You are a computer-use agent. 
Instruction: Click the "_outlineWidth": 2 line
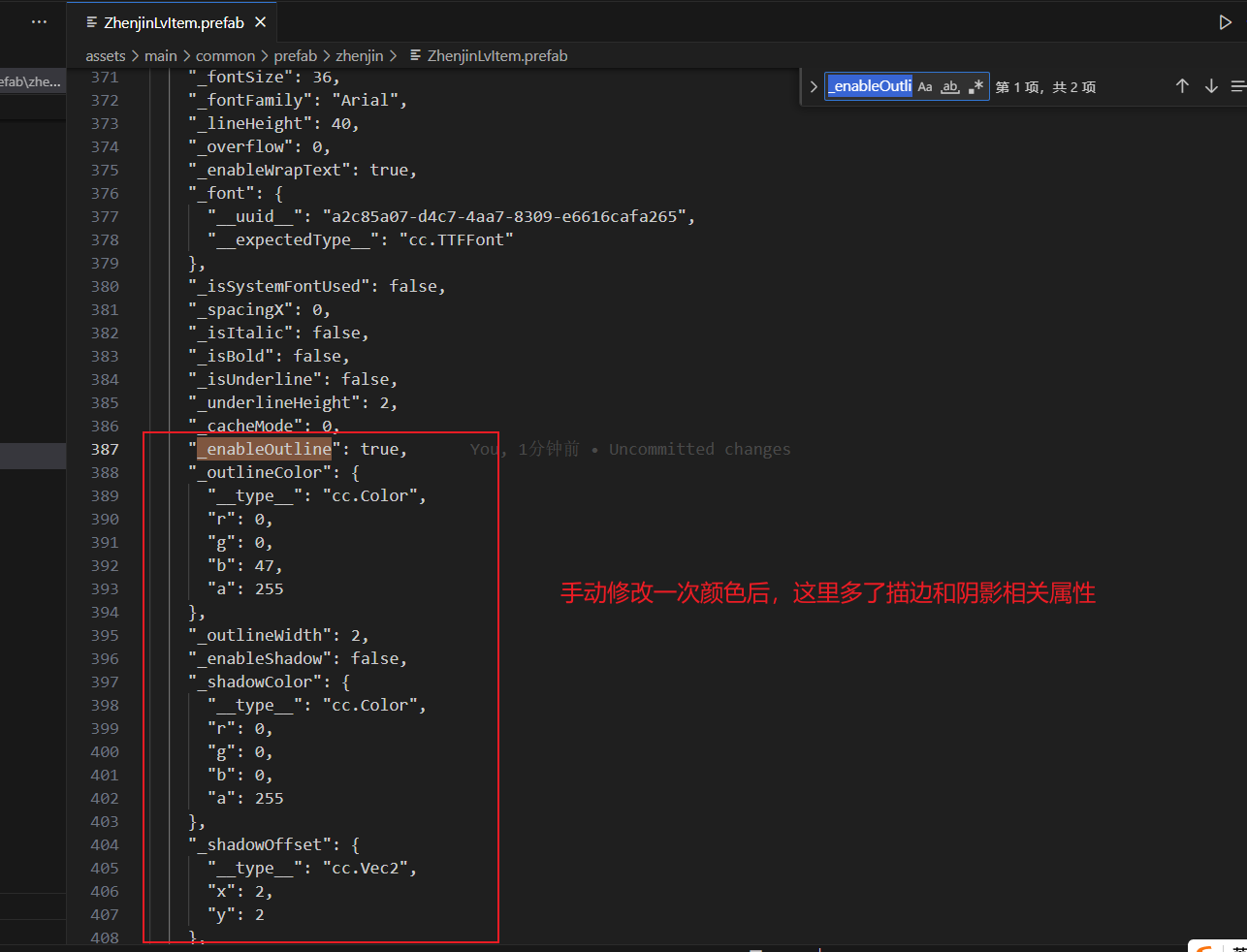278,635
